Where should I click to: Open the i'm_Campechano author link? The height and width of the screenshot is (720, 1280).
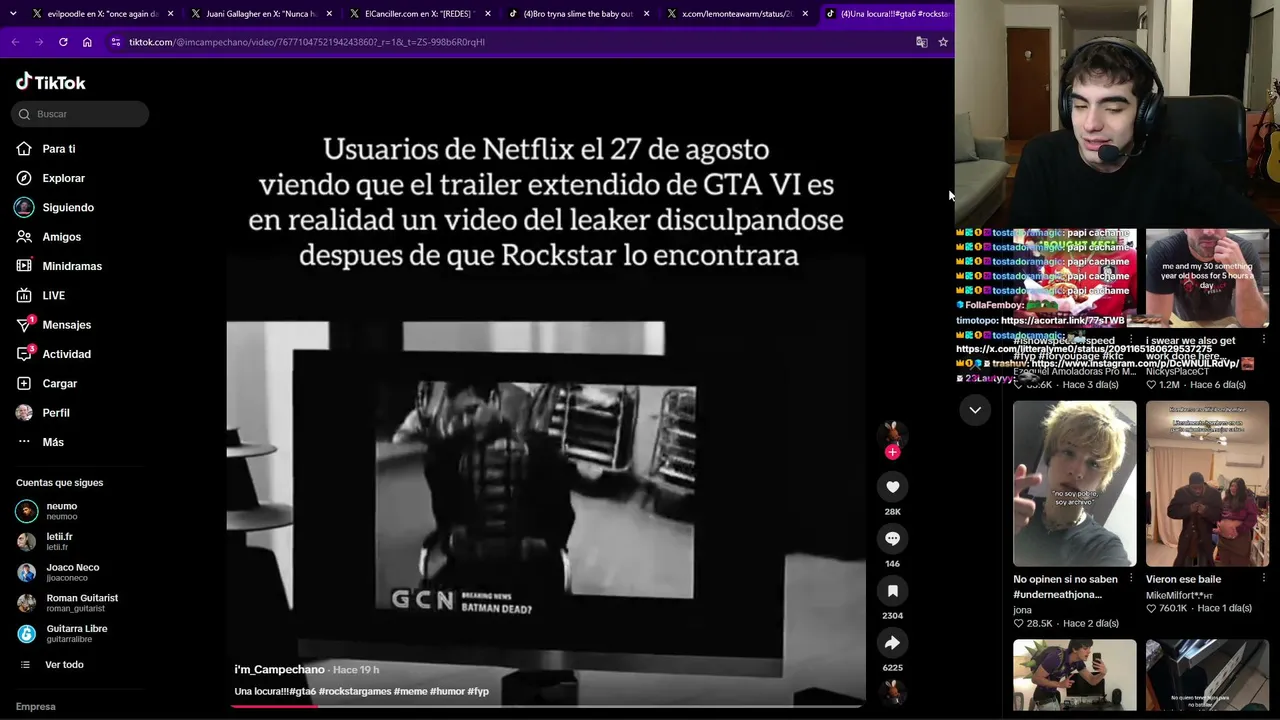(x=279, y=669)
